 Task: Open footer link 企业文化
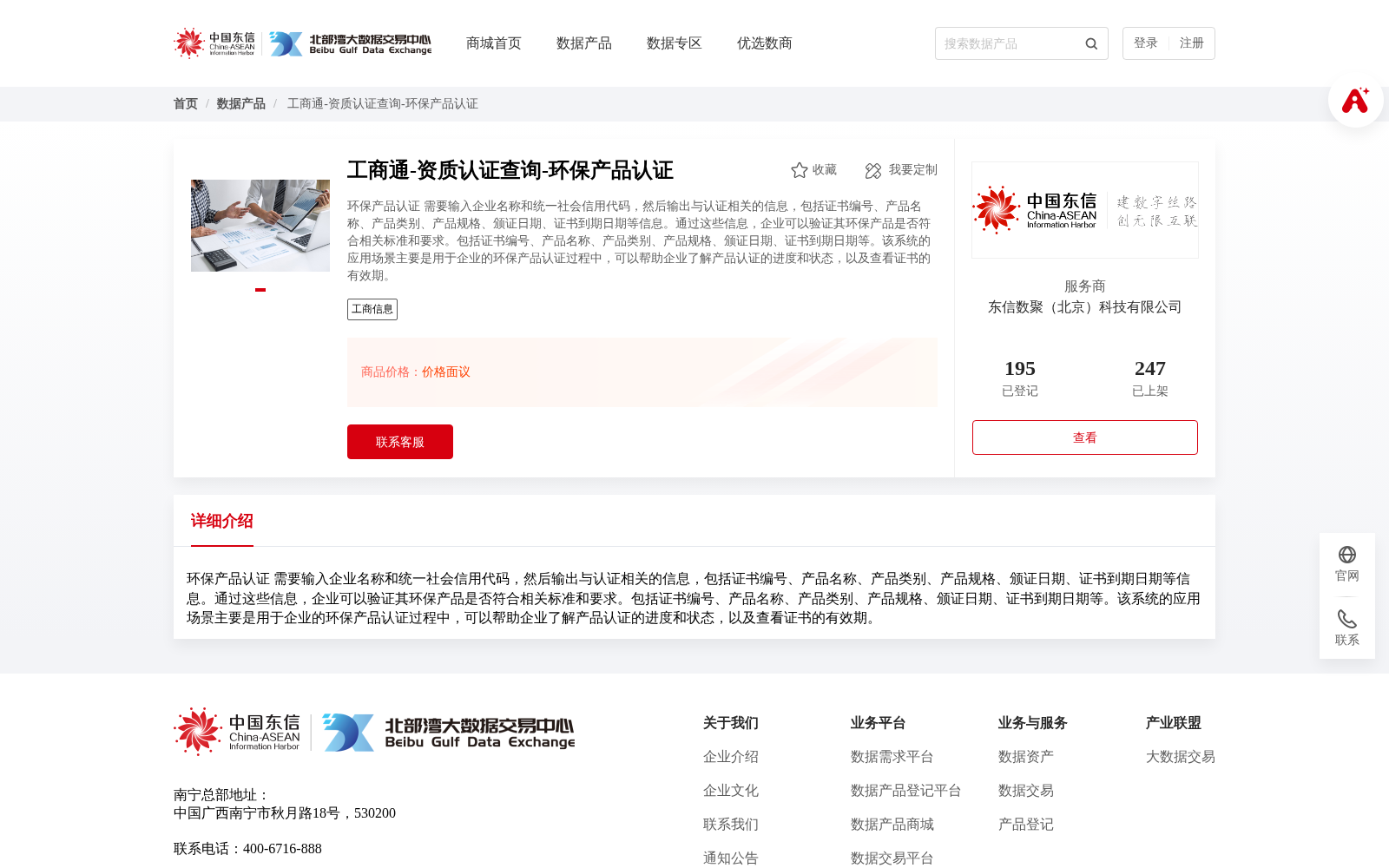(x=731, y=791)
